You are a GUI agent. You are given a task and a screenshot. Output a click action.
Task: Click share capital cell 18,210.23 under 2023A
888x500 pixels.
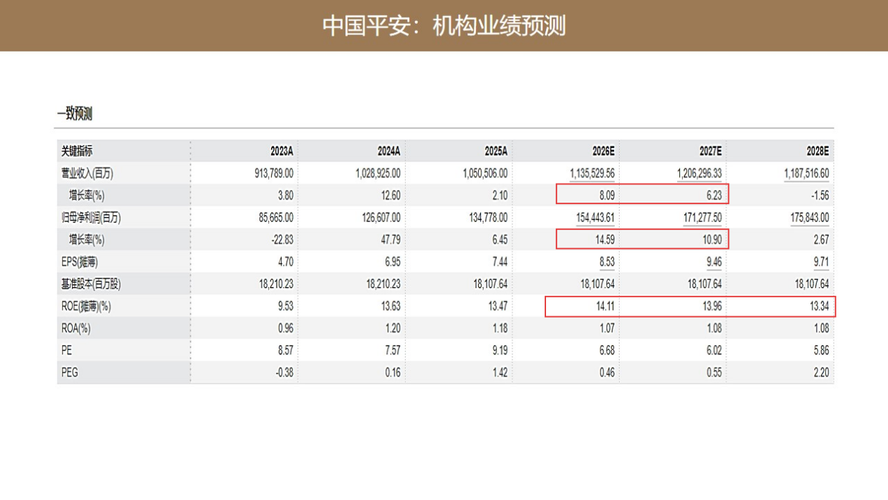276,284
